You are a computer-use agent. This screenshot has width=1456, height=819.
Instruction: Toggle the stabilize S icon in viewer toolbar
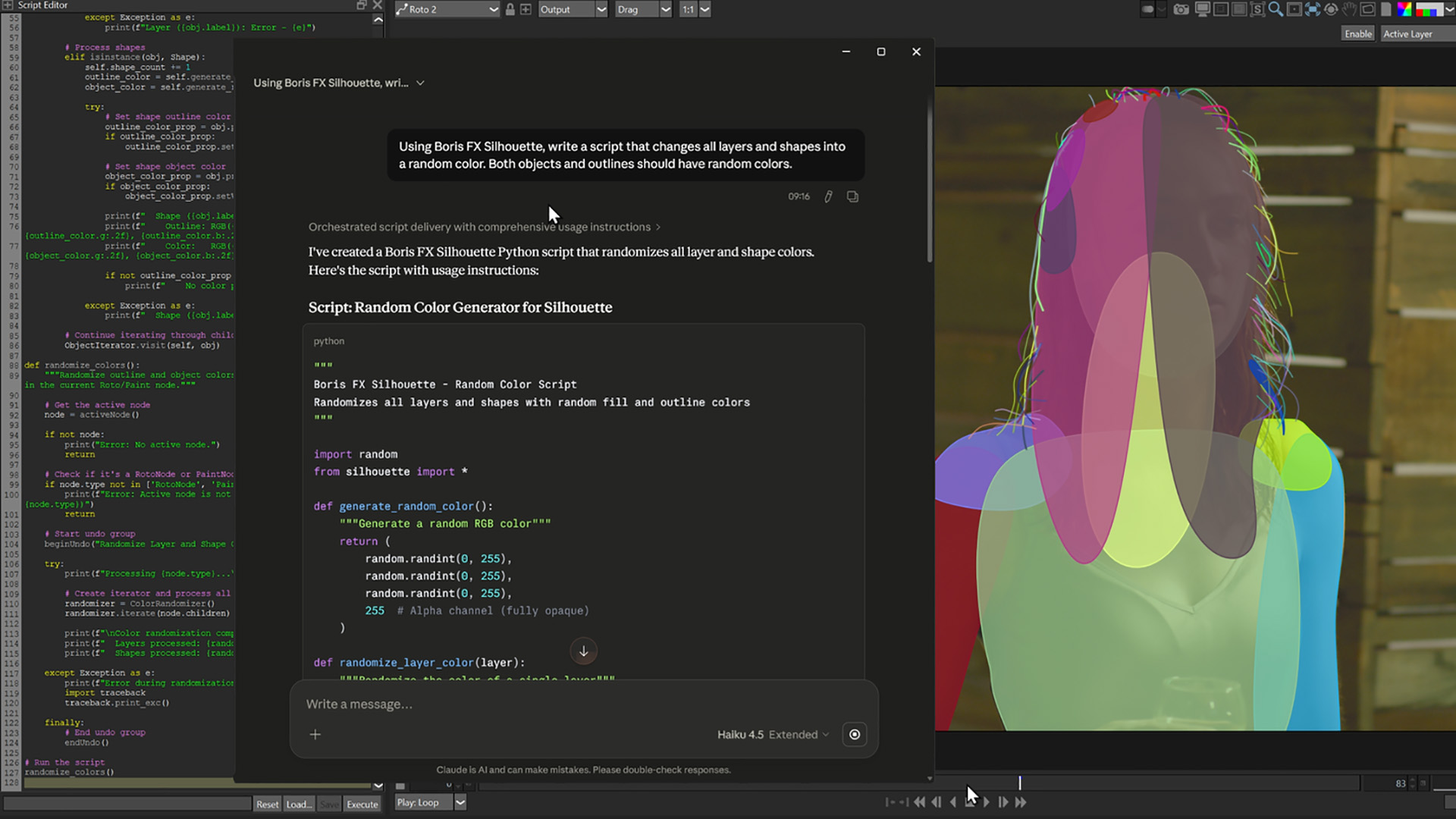[x=1257, y=10]
